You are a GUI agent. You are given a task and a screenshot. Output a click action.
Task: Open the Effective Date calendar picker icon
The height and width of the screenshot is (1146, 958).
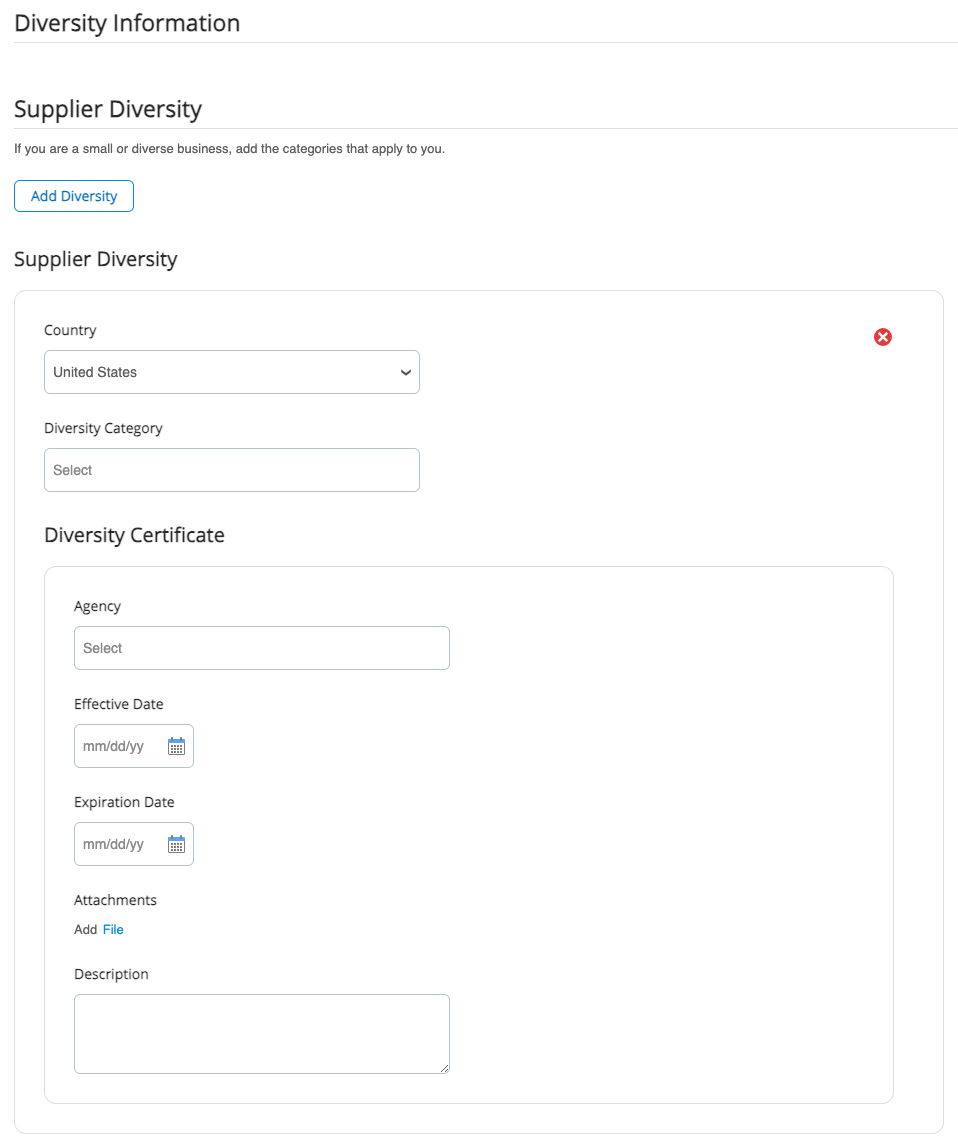[176, 746]
